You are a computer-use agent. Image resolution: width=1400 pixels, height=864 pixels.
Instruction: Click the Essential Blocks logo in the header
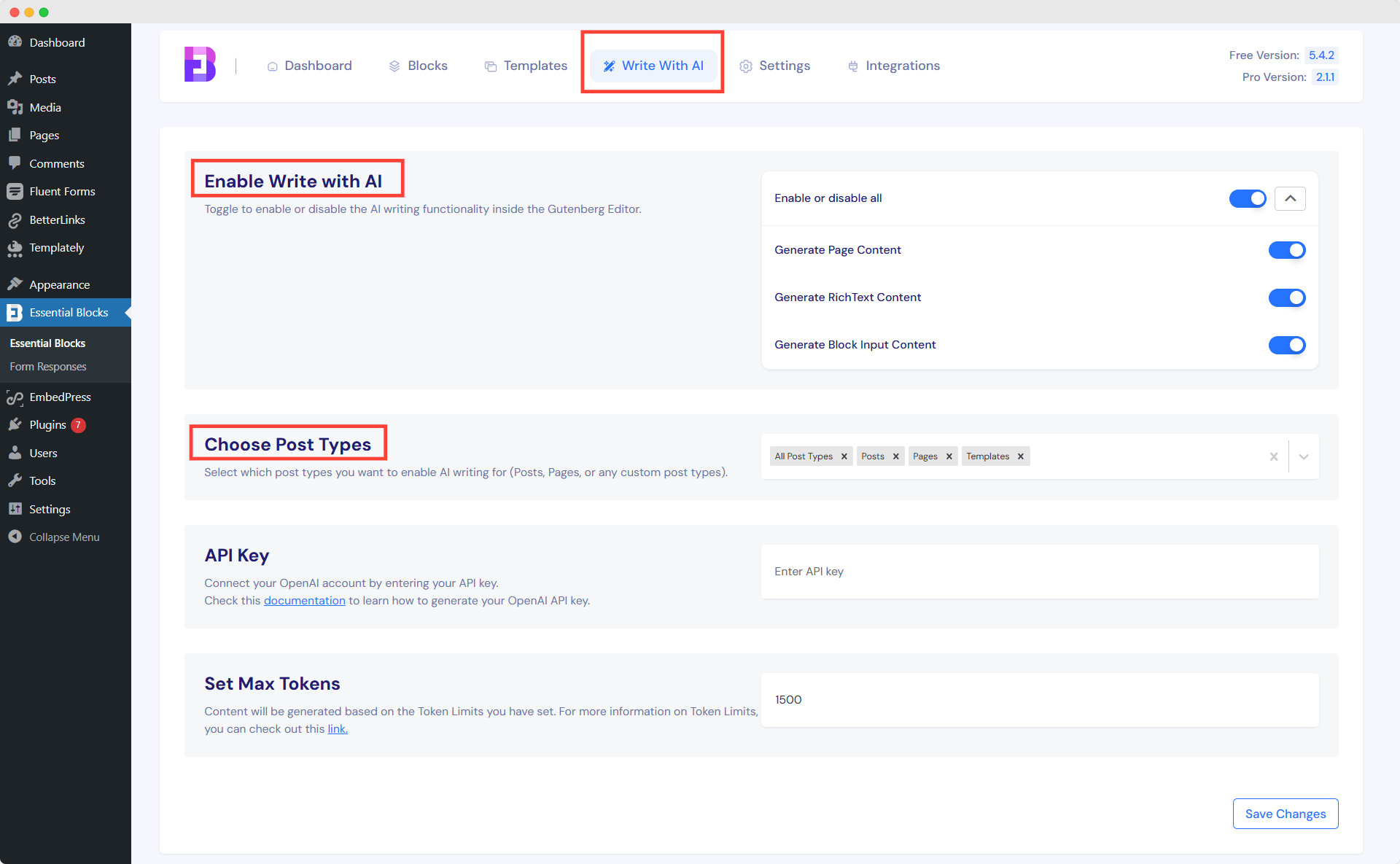click(x=199, y=64)
